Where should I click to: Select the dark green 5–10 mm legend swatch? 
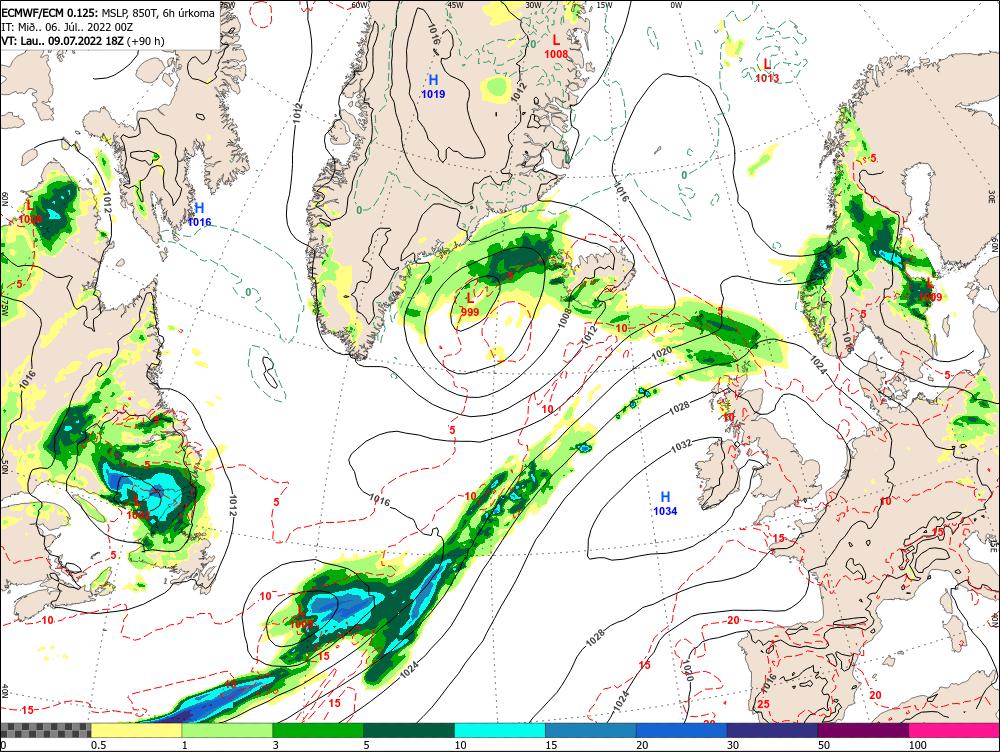pos(409,730)
